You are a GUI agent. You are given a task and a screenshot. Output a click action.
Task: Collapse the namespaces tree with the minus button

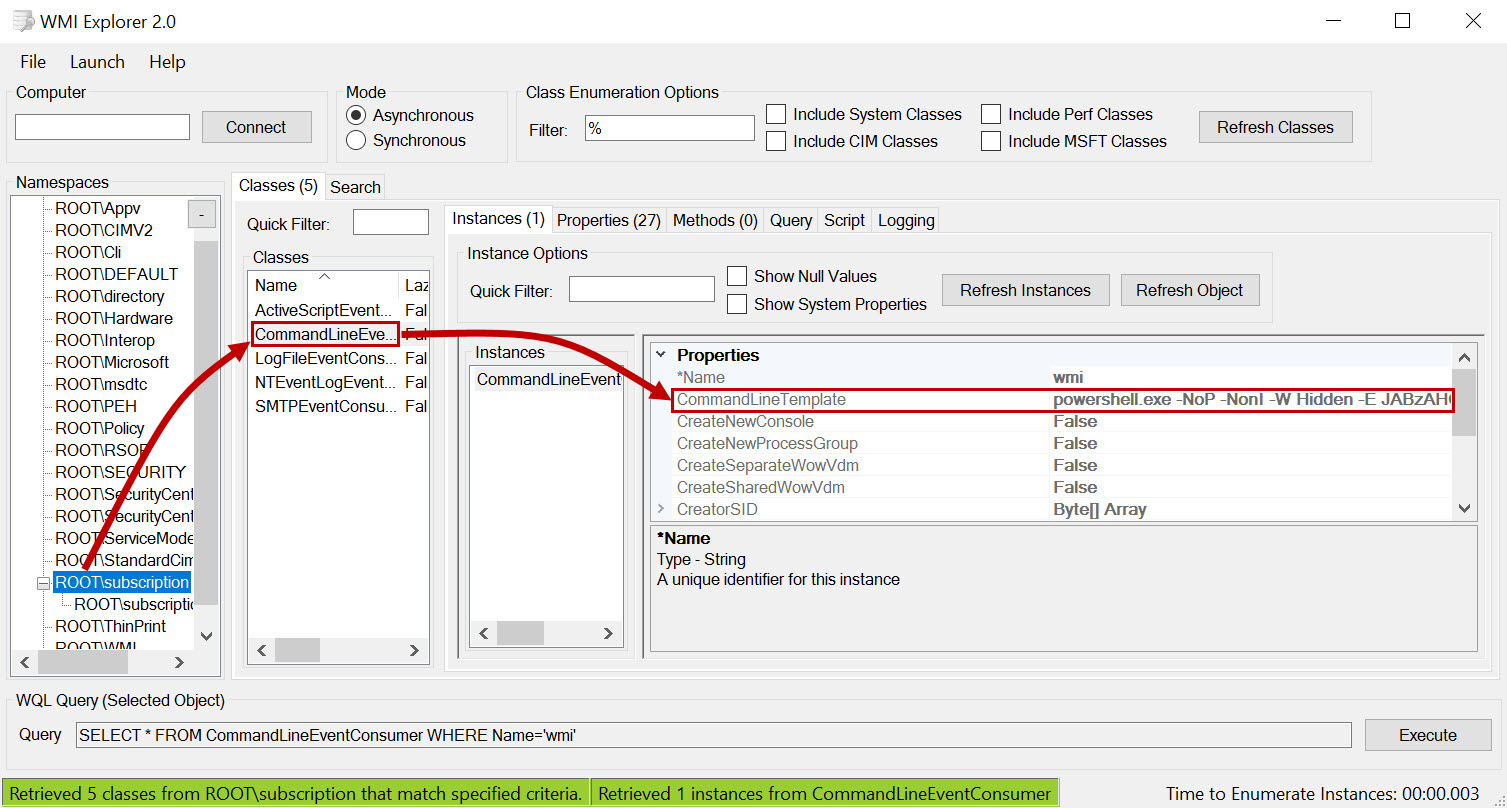point(201,214)
